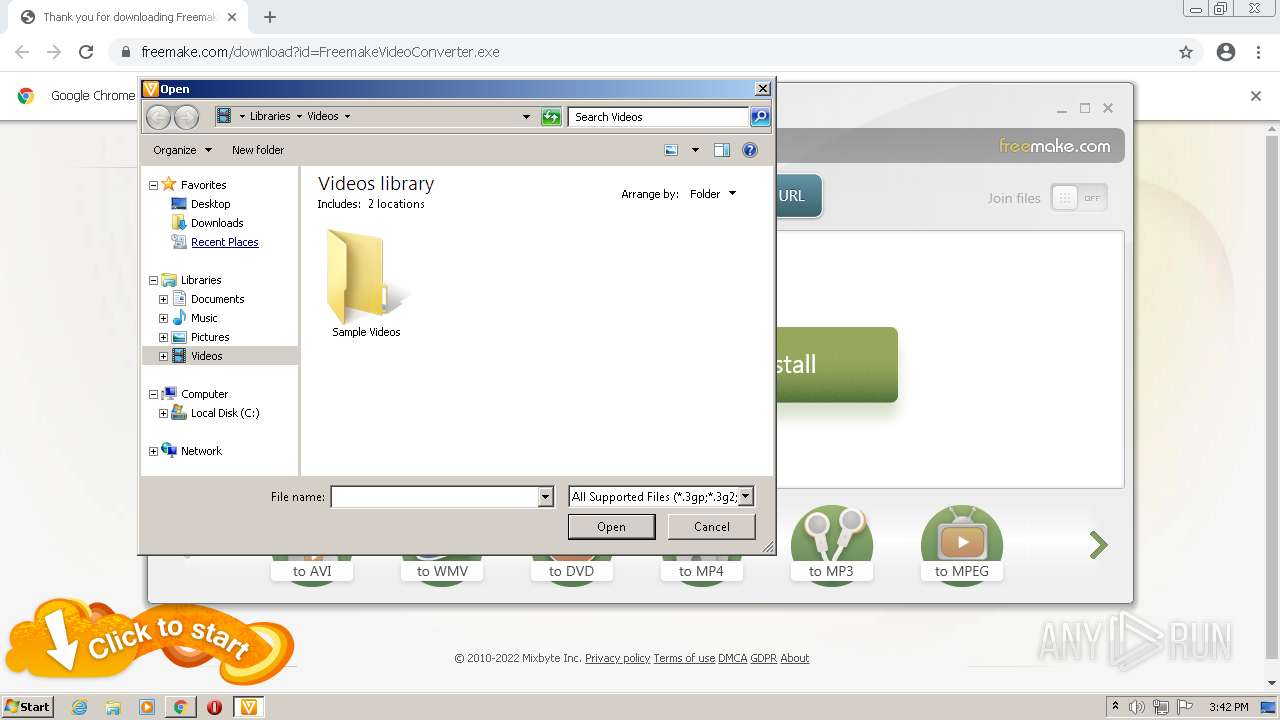Open the File name dropdown arrow

(545, 497)
